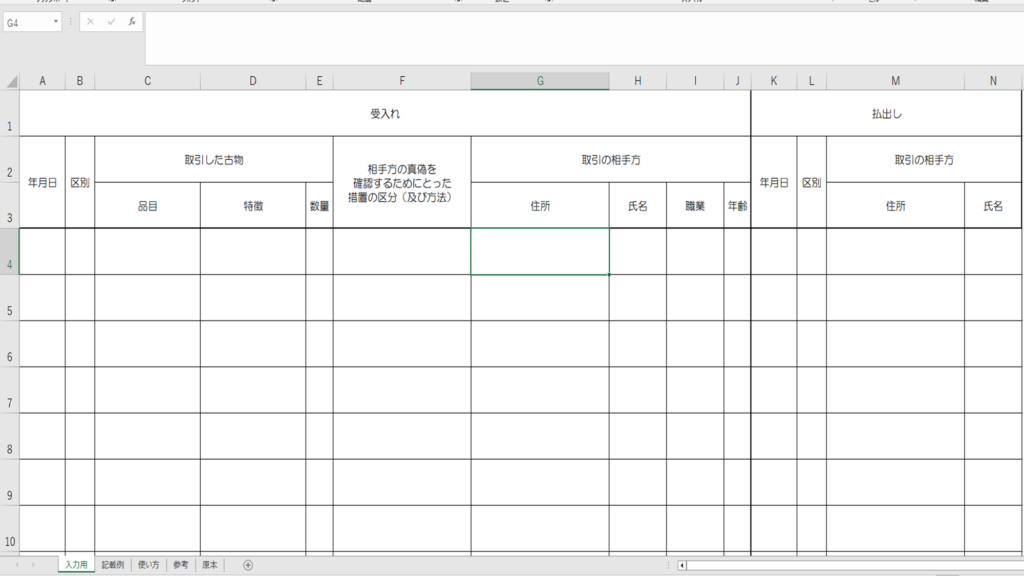Open the Name Box dropdown arrow

coord(56,21)
